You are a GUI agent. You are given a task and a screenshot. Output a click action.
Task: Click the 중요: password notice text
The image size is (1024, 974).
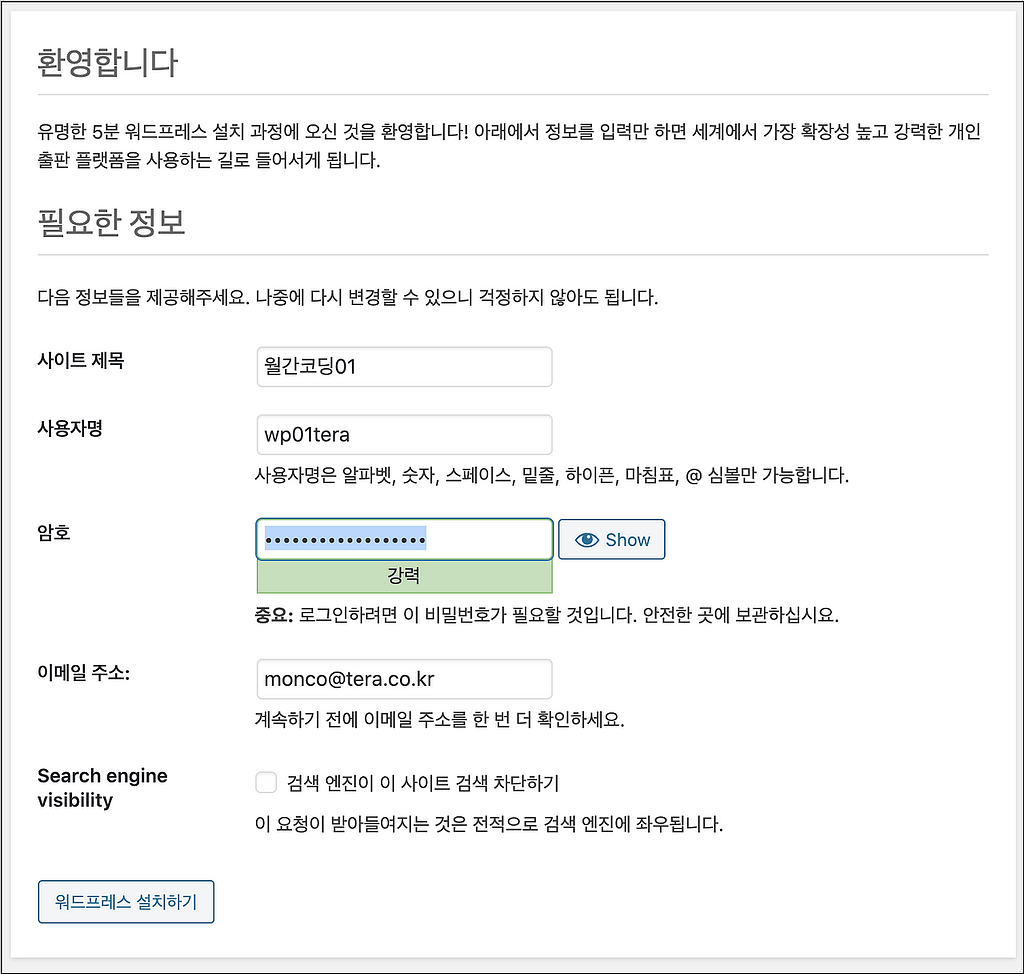point(547,615)
